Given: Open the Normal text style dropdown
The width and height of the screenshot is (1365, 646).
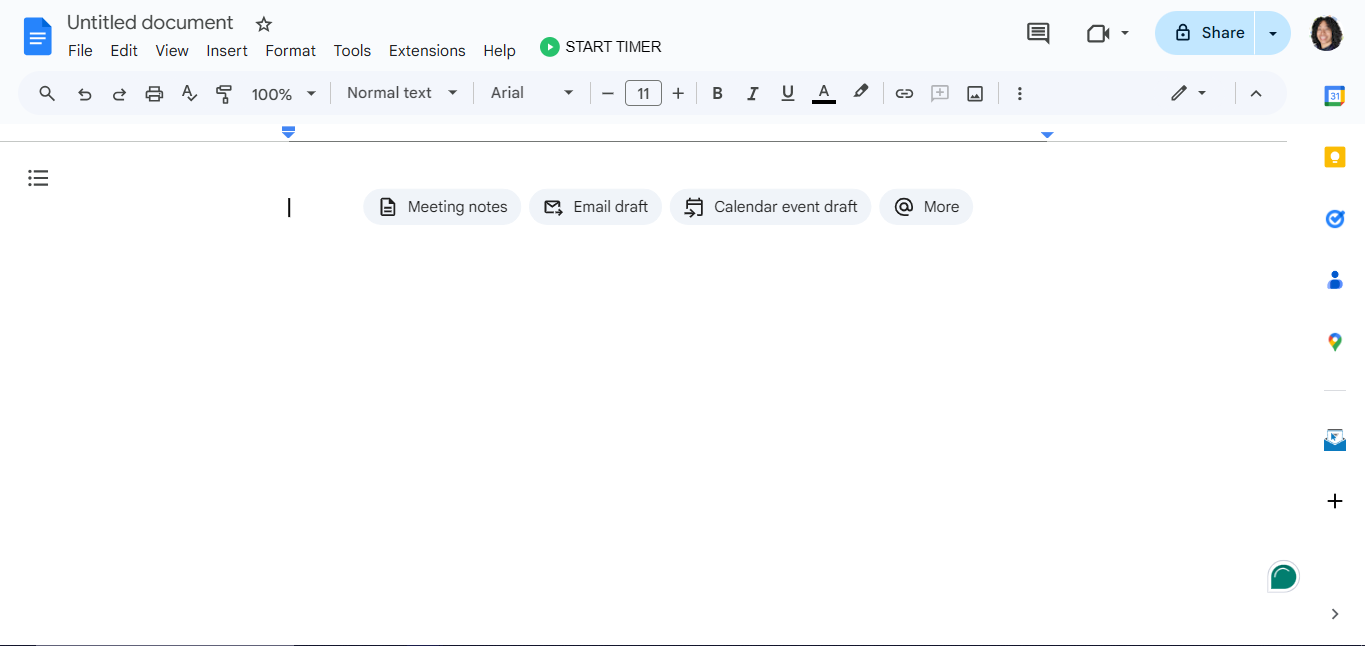Looking at the screenshot, I should [402, 93].
